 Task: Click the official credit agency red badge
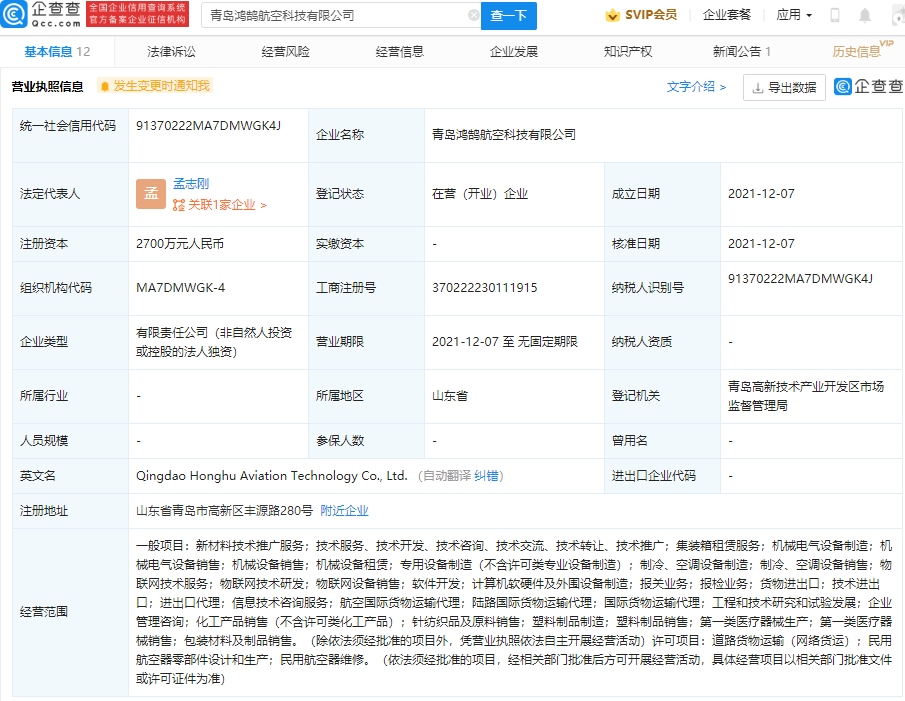click(x=137, y=14)
